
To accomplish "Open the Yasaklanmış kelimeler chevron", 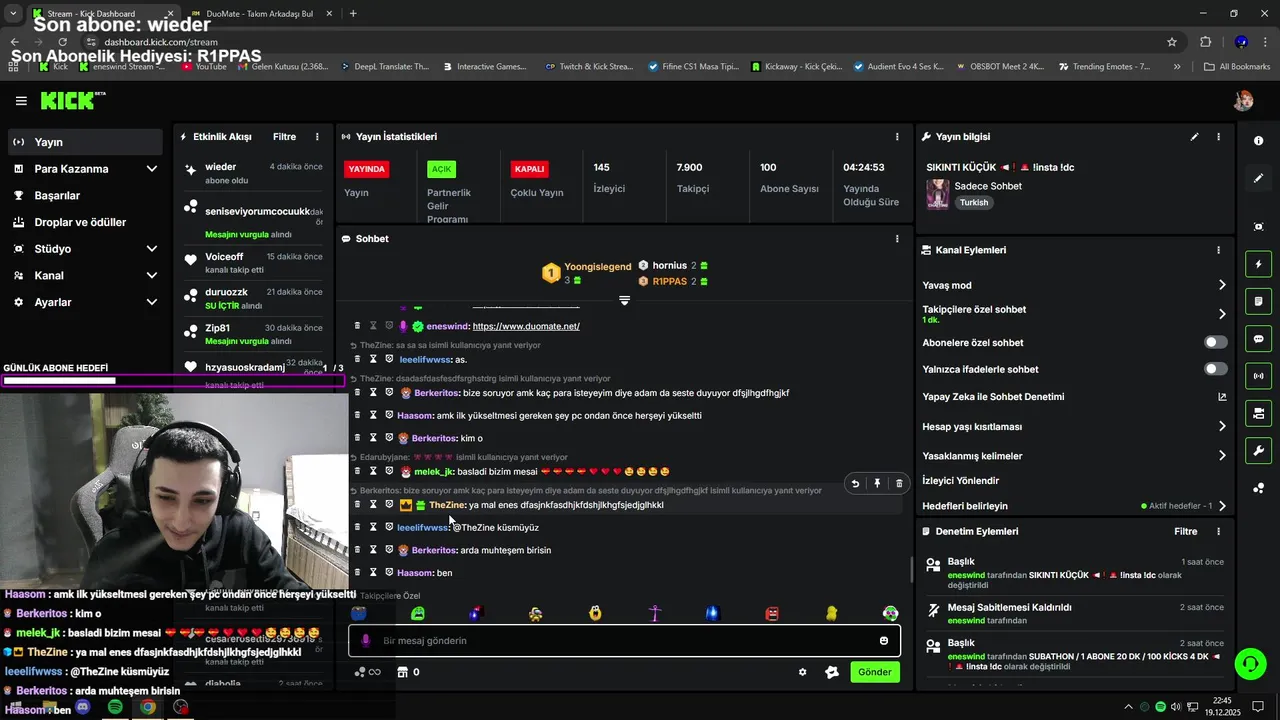I will pyautogui.click(x=1222, y=456).
